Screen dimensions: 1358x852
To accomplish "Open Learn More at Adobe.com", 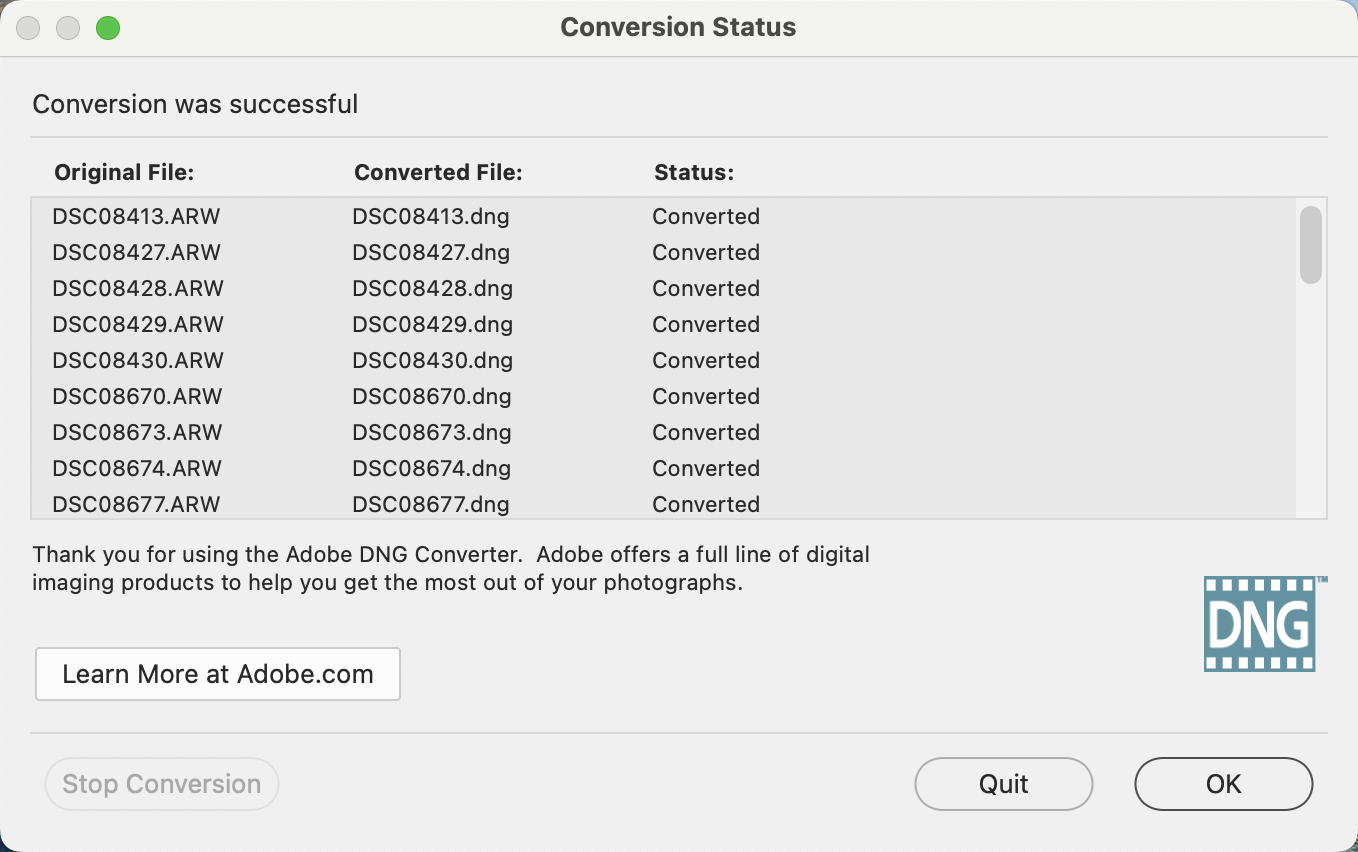I will [x=218, y=674].
